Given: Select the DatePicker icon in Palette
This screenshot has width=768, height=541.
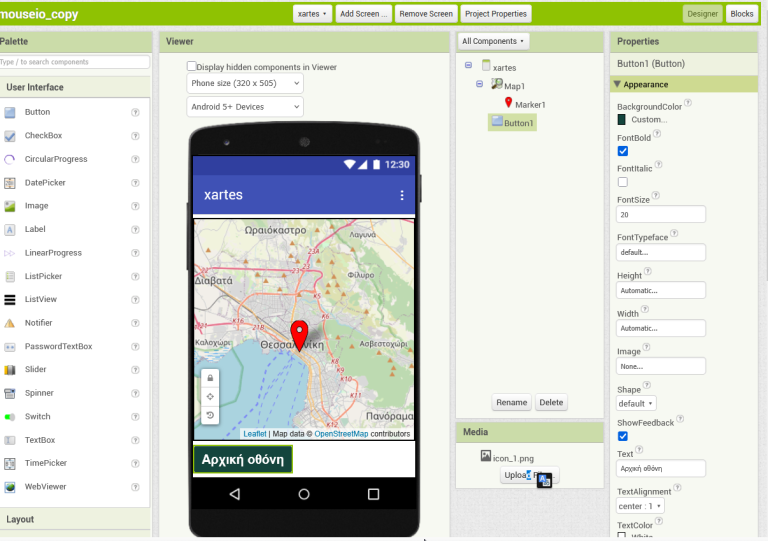Looking at the screenshot, I should [10, 183].
